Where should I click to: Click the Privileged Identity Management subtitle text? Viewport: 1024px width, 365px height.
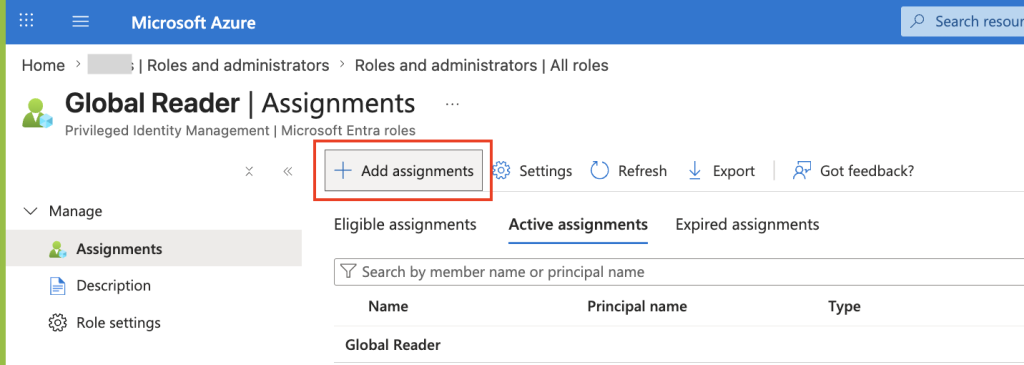[x=240, y=131]
